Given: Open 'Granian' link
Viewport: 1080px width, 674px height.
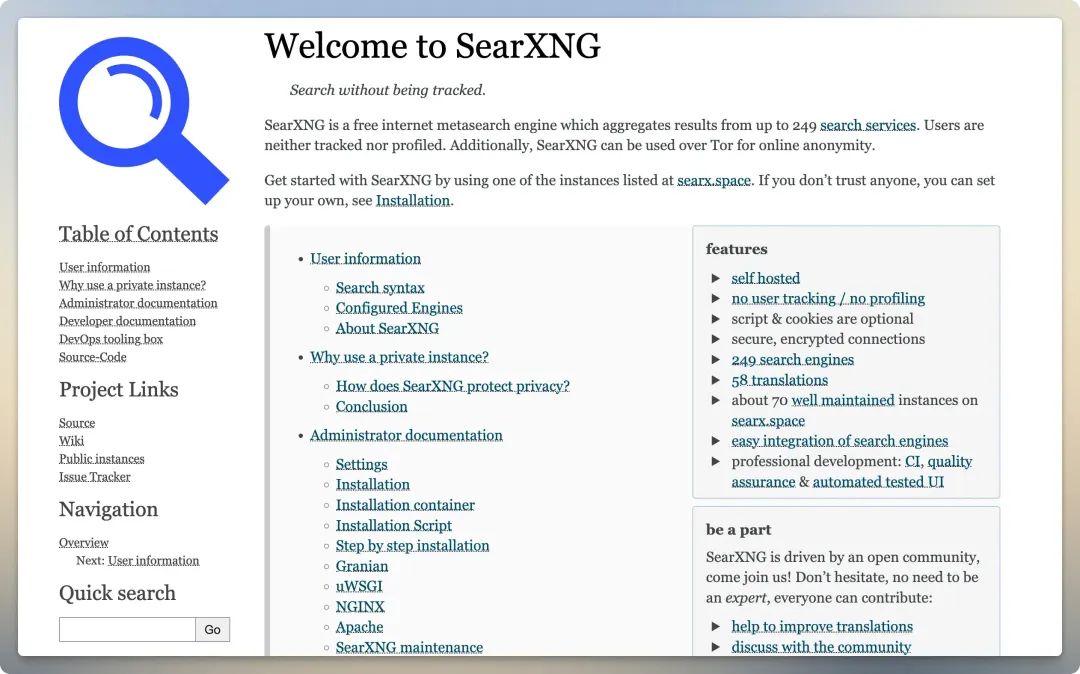Looking at the screenshot, I should (x=362, y=567).
